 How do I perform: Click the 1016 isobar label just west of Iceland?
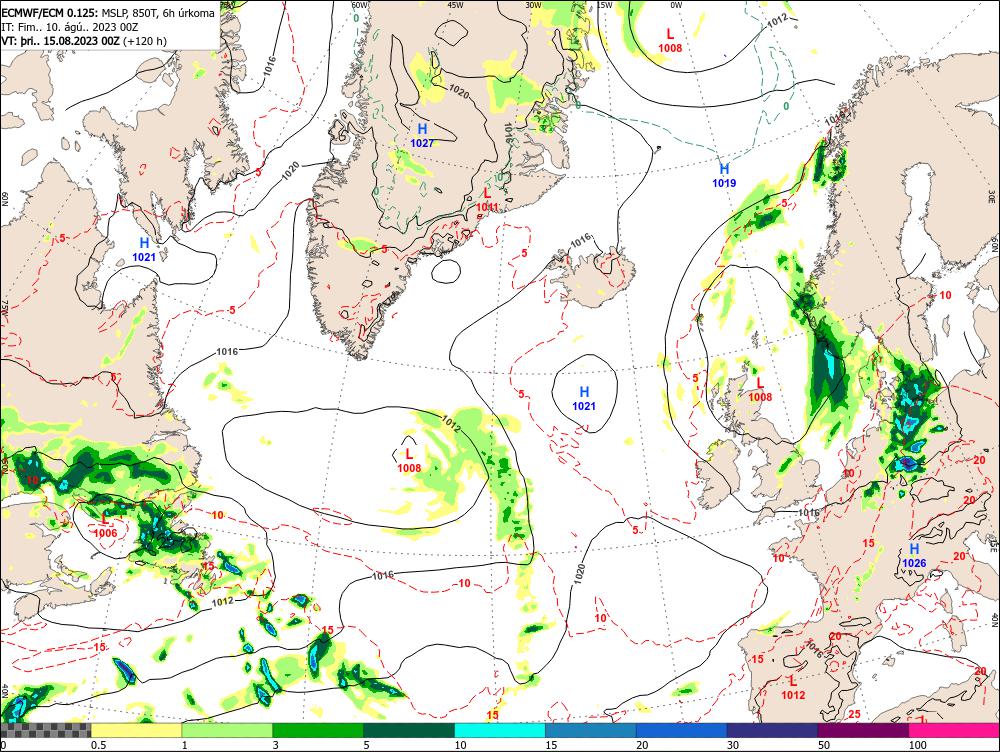click(580, 240)
